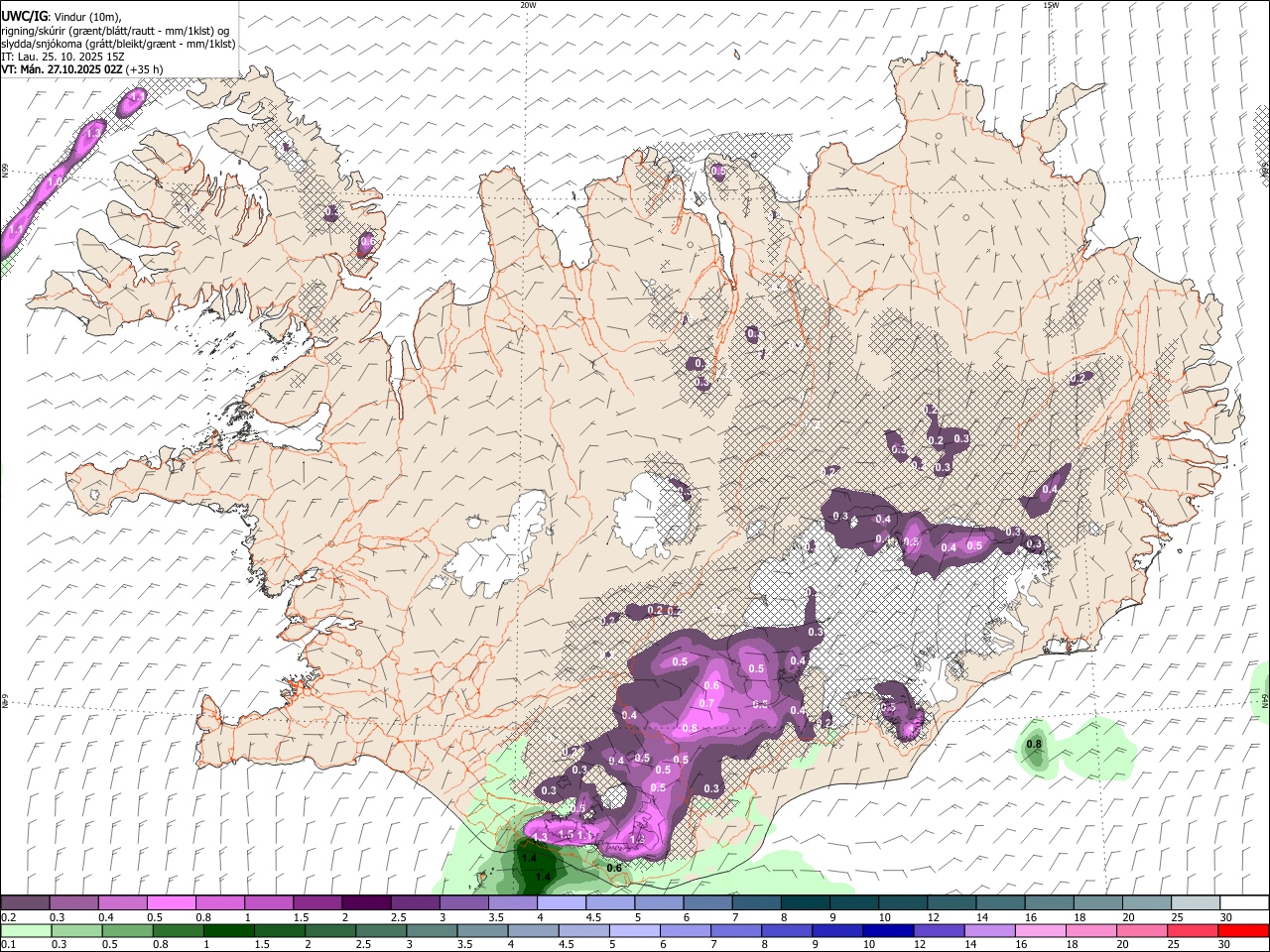
Task: Pick snow legend swatch between 2 and 2.5
Action: pyautogui.click(x=366, y=902)
